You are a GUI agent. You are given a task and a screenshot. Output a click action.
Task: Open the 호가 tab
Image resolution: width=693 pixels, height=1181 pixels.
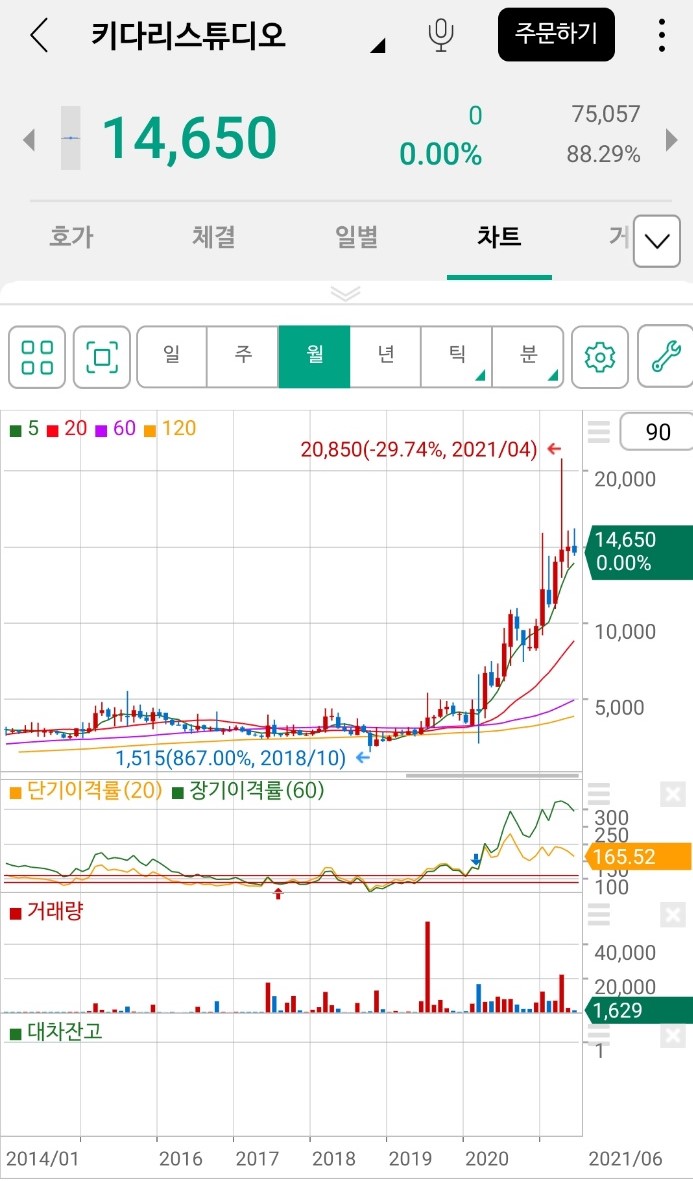coord(72,237)
